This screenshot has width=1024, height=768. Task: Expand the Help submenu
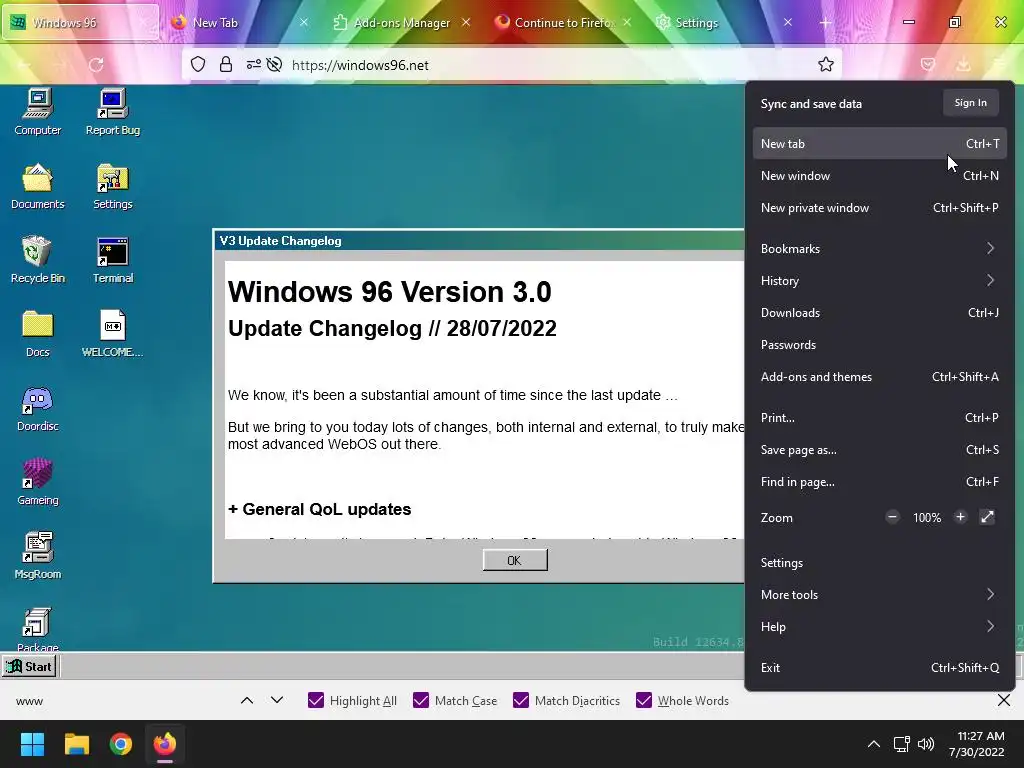[879, 626]
